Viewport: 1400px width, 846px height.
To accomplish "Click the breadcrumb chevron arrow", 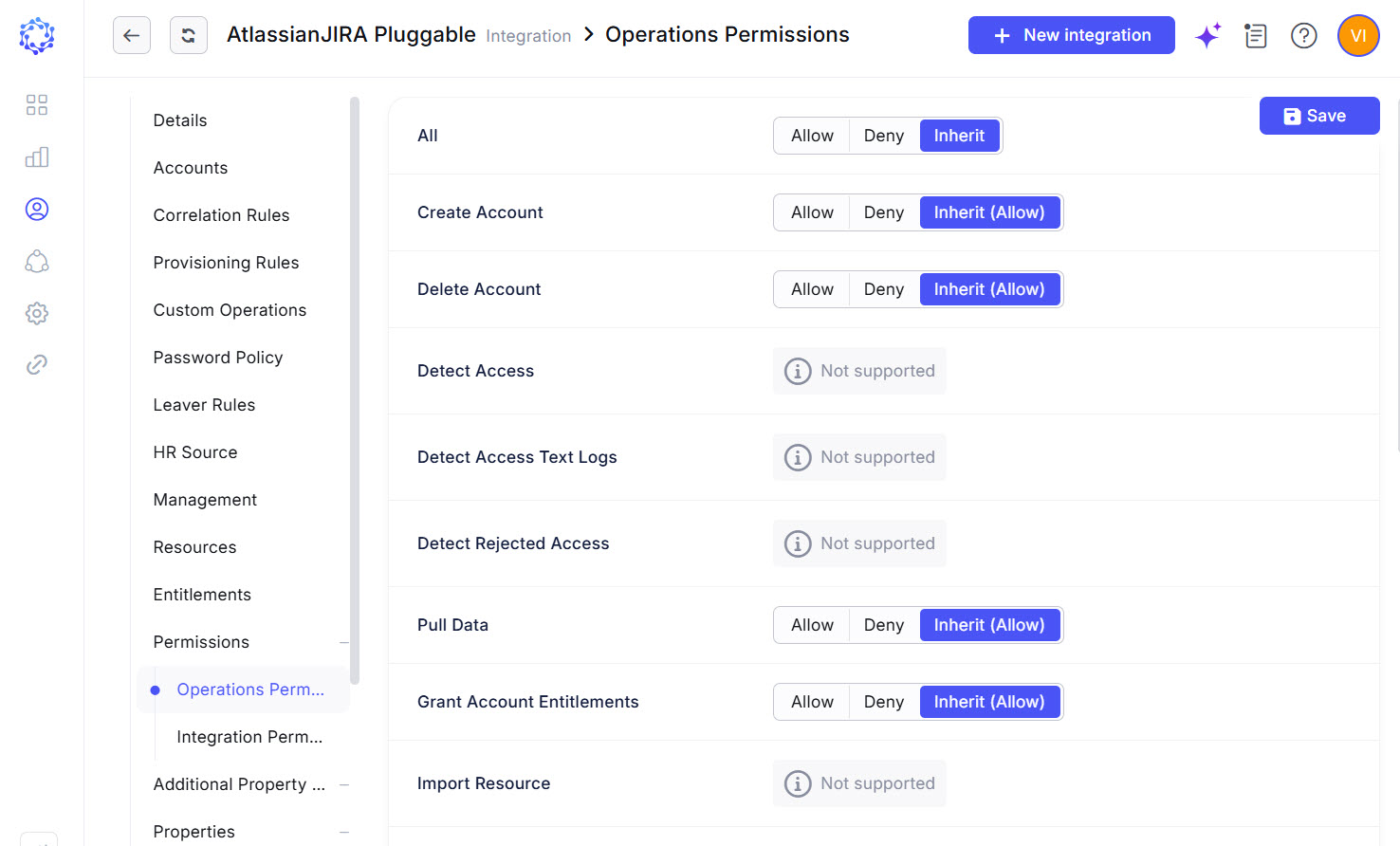I will point(589,35).
